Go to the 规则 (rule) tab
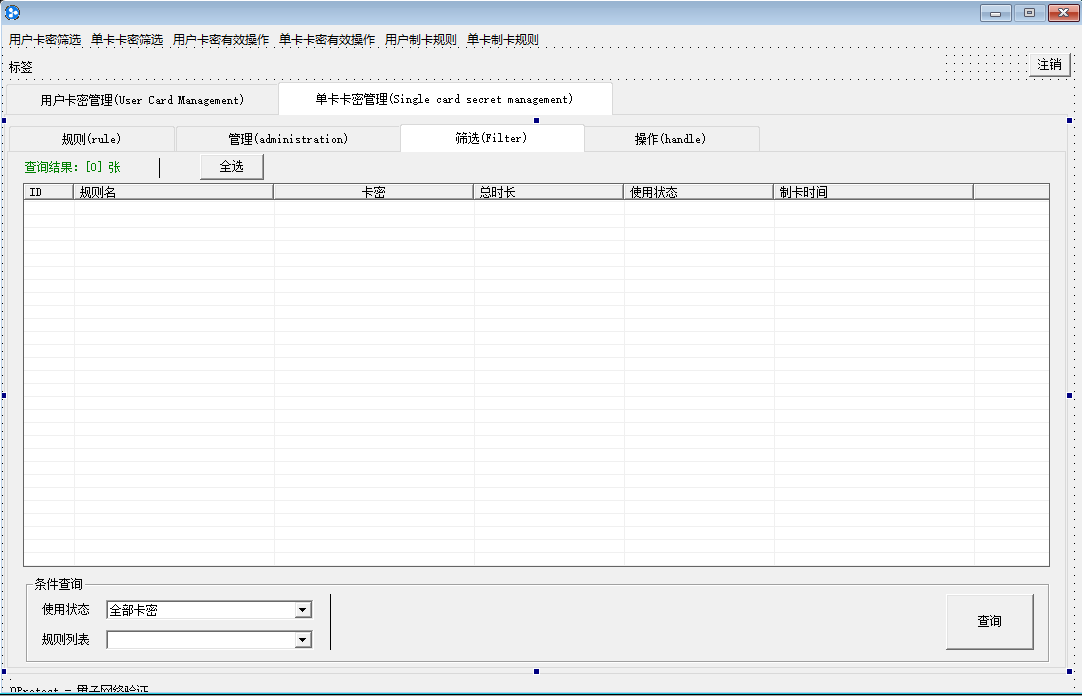This screenshot has height=696, width=1082. click(x=91, y=139)
